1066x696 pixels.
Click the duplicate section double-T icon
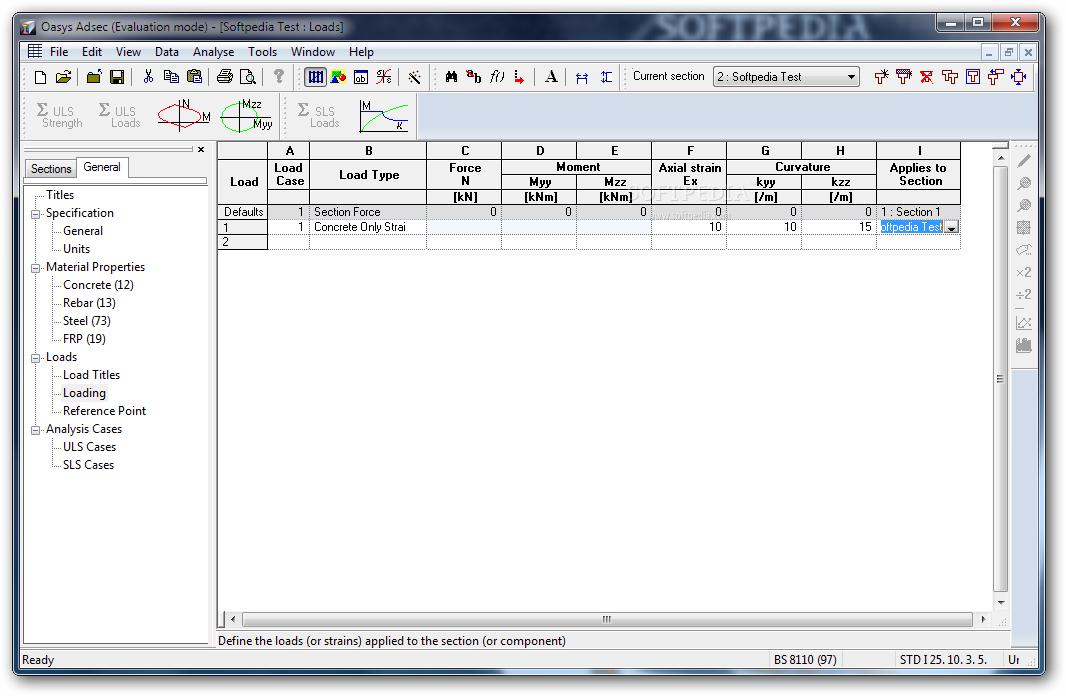(950, 77)
